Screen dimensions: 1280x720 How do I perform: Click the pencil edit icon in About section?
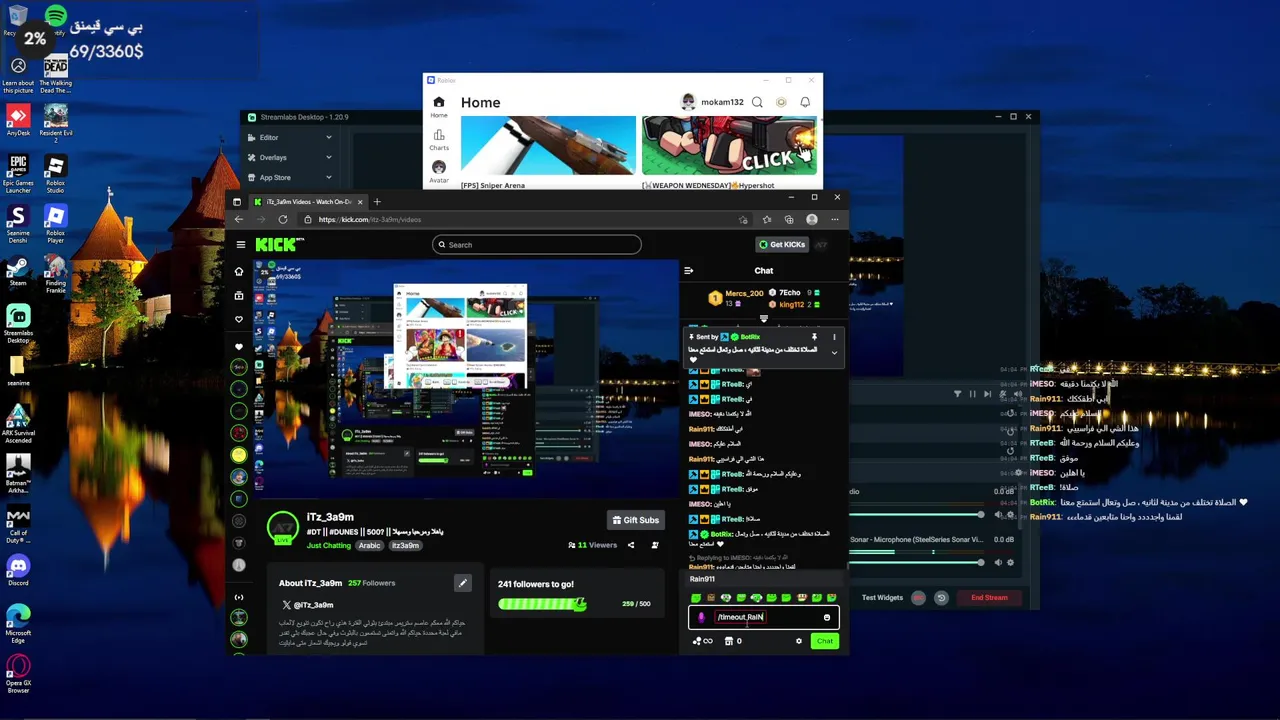pos(462,583)
